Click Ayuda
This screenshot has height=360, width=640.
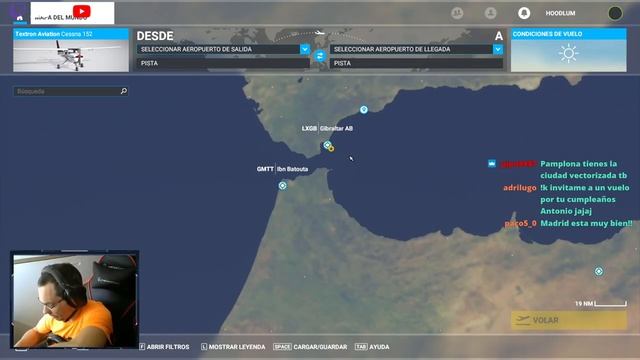pos(372,347)
